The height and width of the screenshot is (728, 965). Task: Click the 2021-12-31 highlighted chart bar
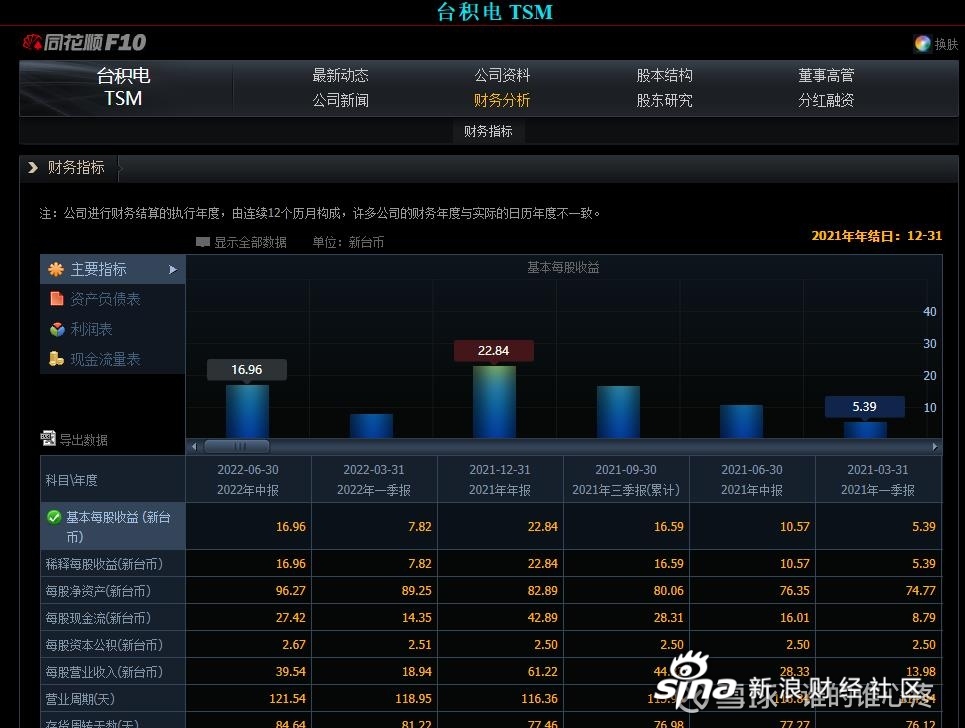(494, 402)
